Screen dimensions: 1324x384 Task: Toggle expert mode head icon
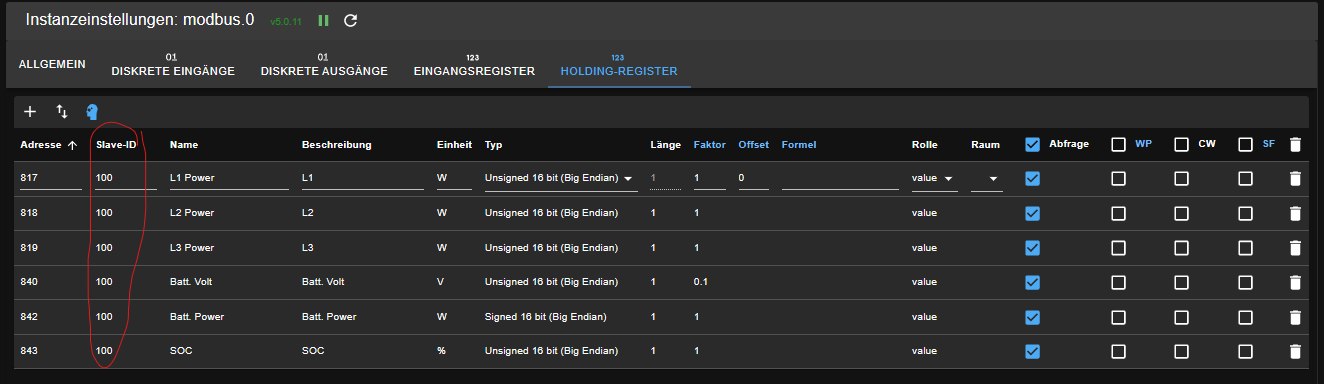click(92, 112)
